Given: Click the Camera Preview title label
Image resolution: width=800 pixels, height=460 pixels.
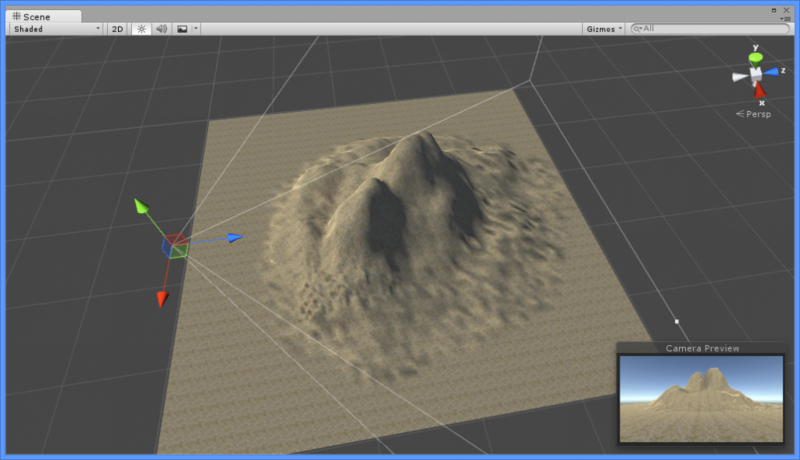Looking at the screenshot, I should [x=702, y=348].
